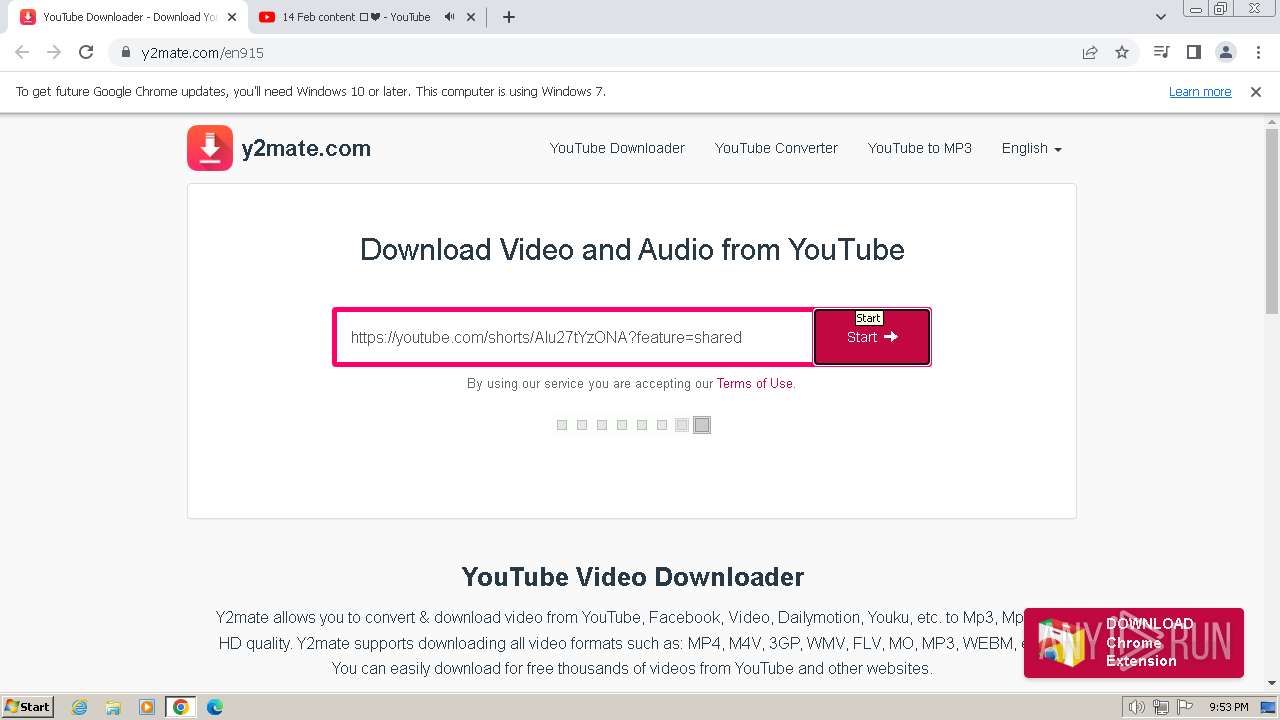Screen dimensions: 1280x720
Task: Click the page vertical scrollbar thumb
Action: click(x=1272, y=222)
